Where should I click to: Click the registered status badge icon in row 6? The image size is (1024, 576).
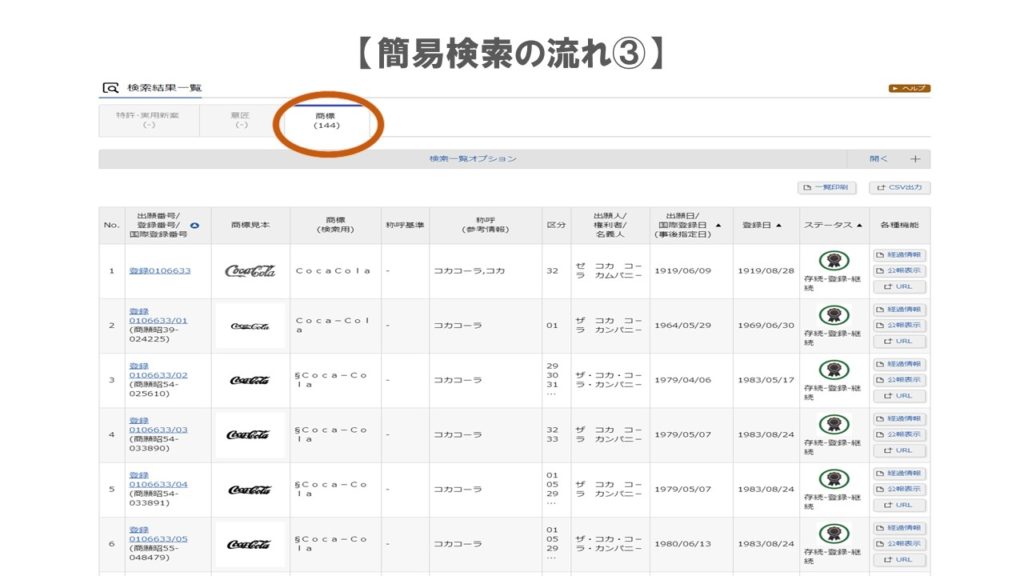(833, 533)
